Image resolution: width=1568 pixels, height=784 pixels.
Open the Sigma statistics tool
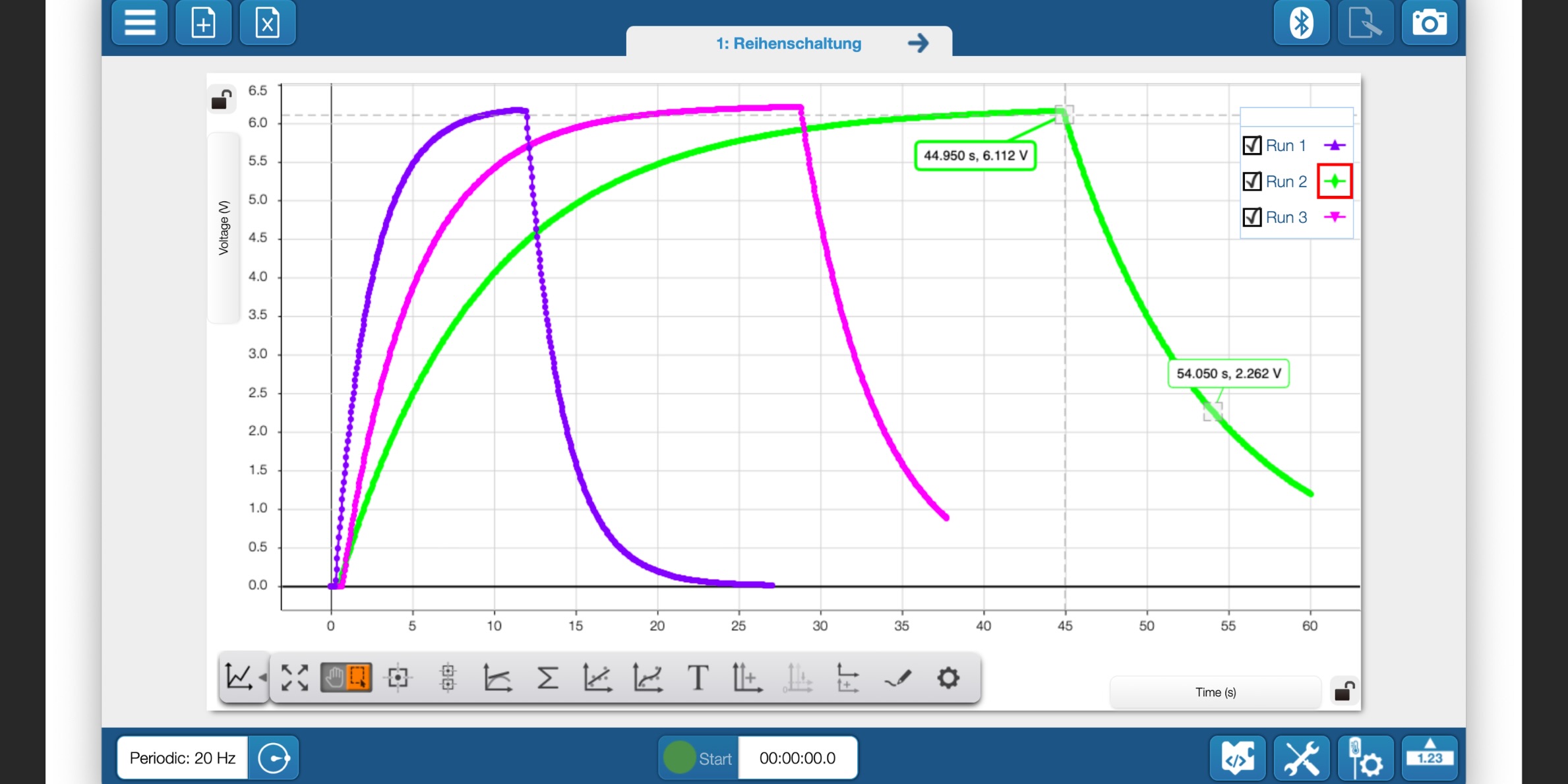click(547, 677)
